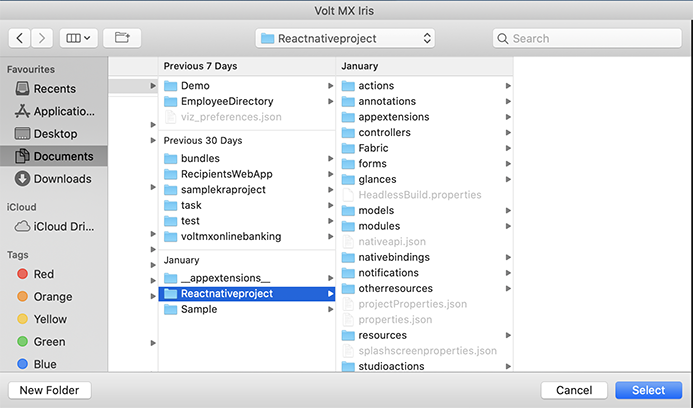Select Applications in the sidebar
Image resolution: width=693 pixels, height=408 pixels.
pos(54,111)
